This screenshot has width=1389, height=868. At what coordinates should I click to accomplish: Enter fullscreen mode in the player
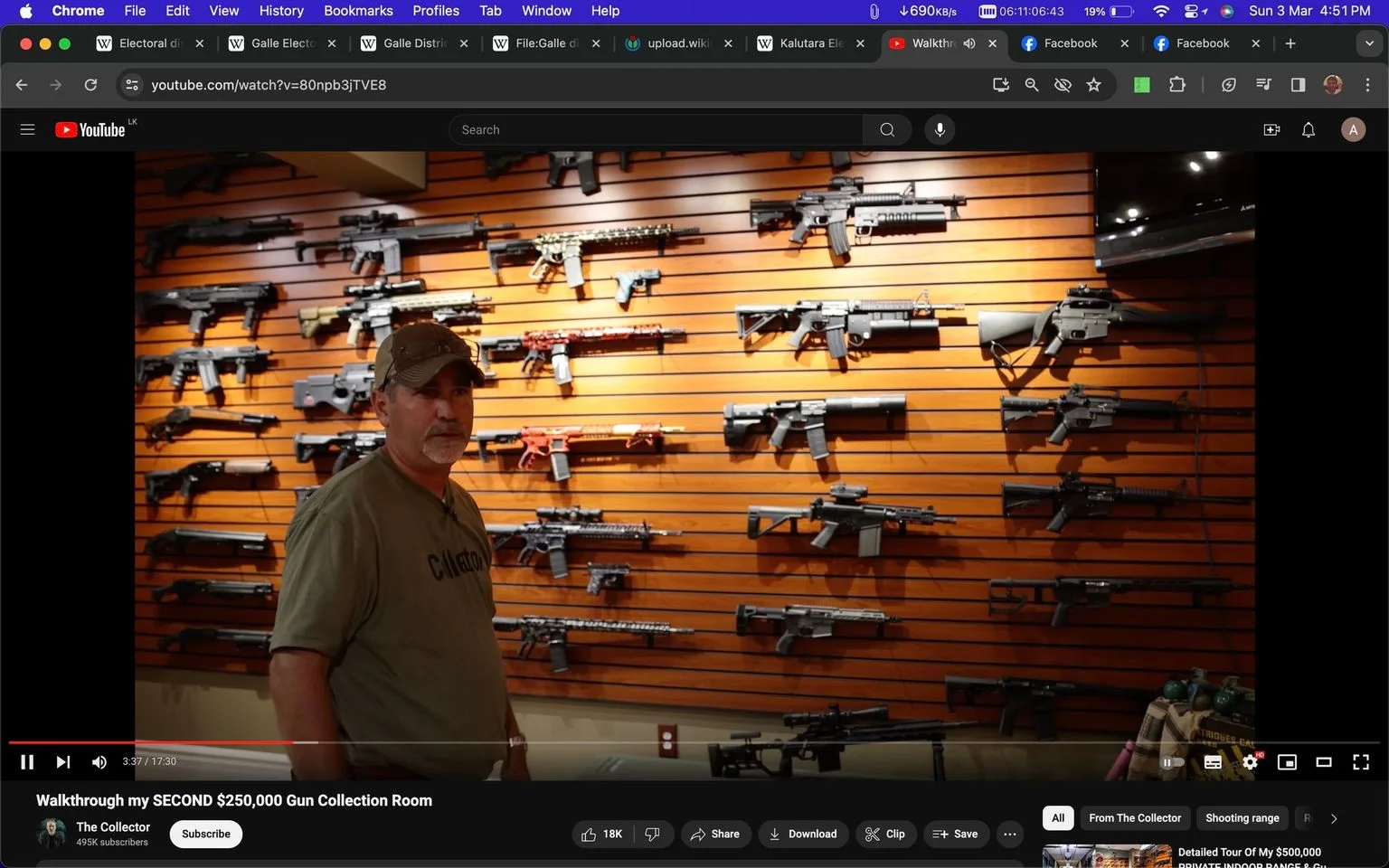pyautogui.click(x=1360, y=762)
